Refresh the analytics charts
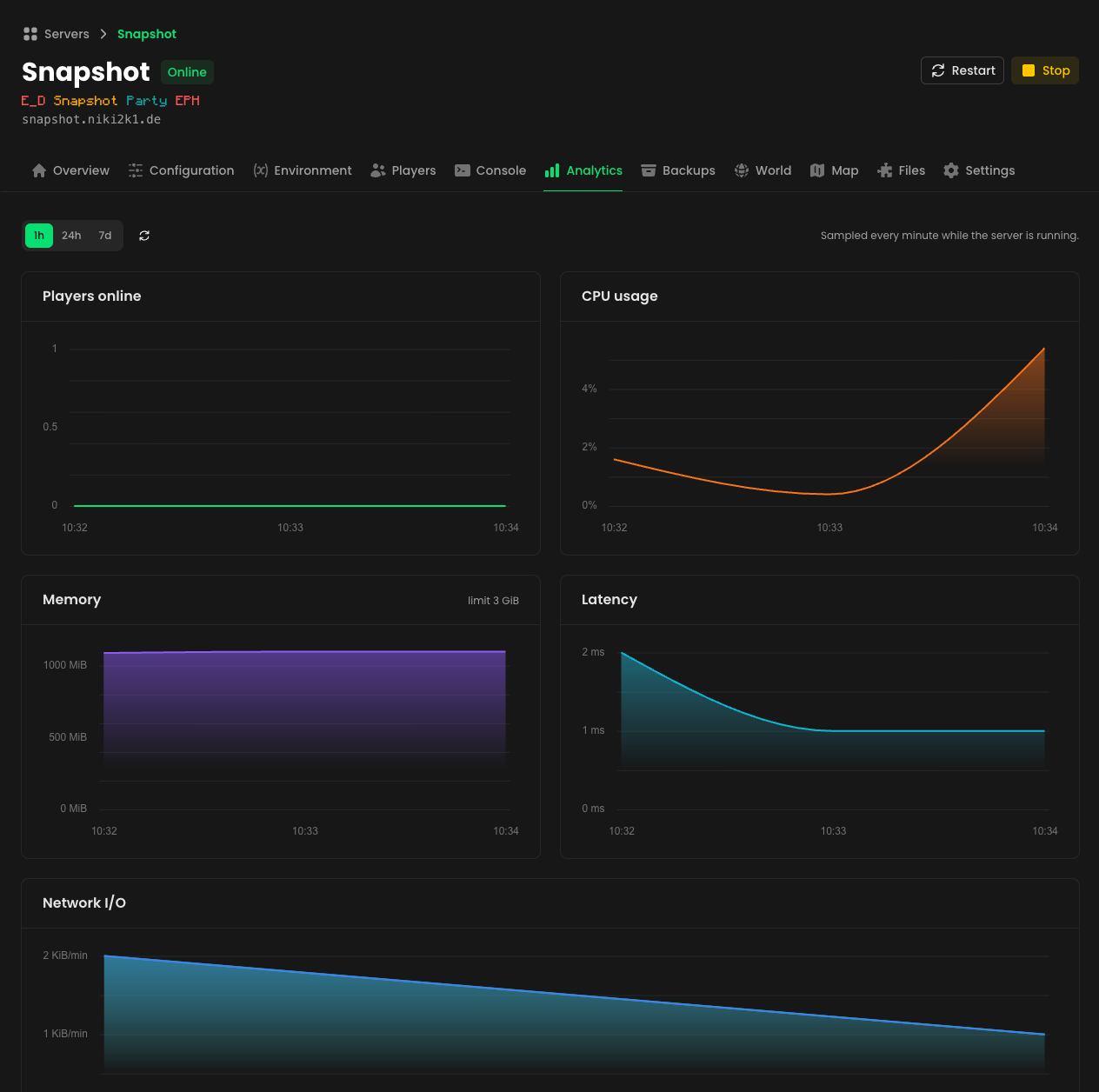Image resolution: width=1099 pixels, height=1092 pixels. click(x=144, y=236)
